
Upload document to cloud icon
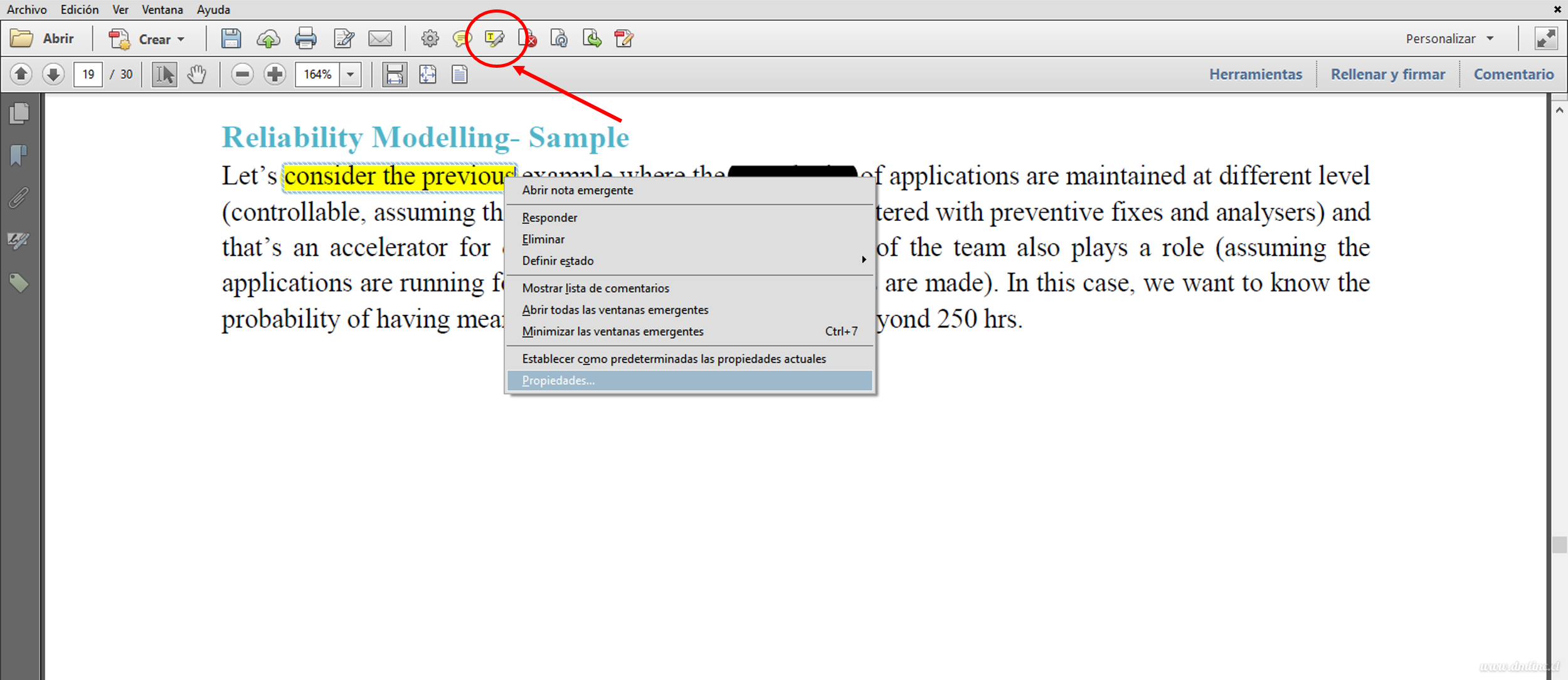tap(268, 38)
